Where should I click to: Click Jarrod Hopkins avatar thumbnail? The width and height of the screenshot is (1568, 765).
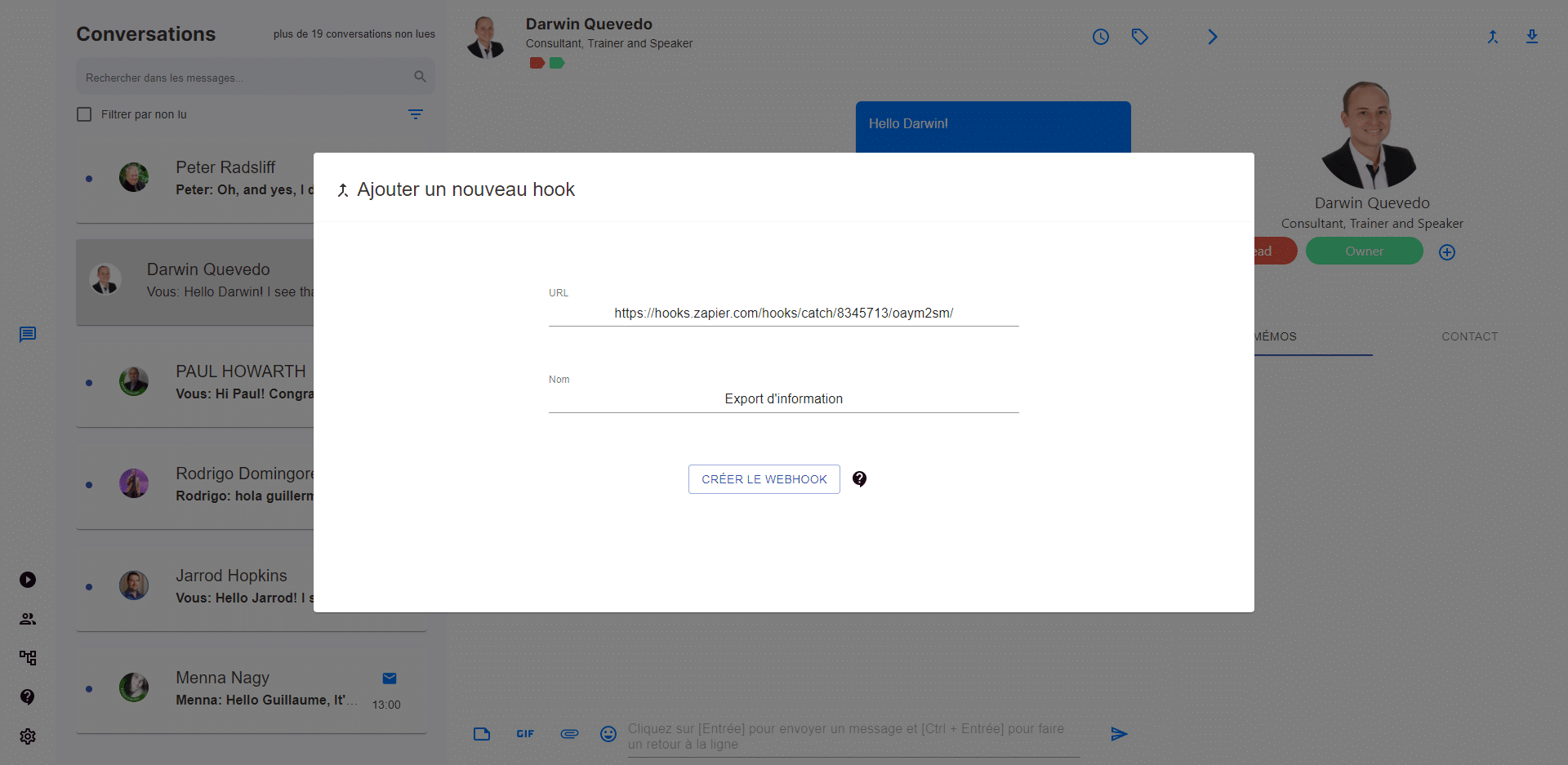tap(134, 585)
